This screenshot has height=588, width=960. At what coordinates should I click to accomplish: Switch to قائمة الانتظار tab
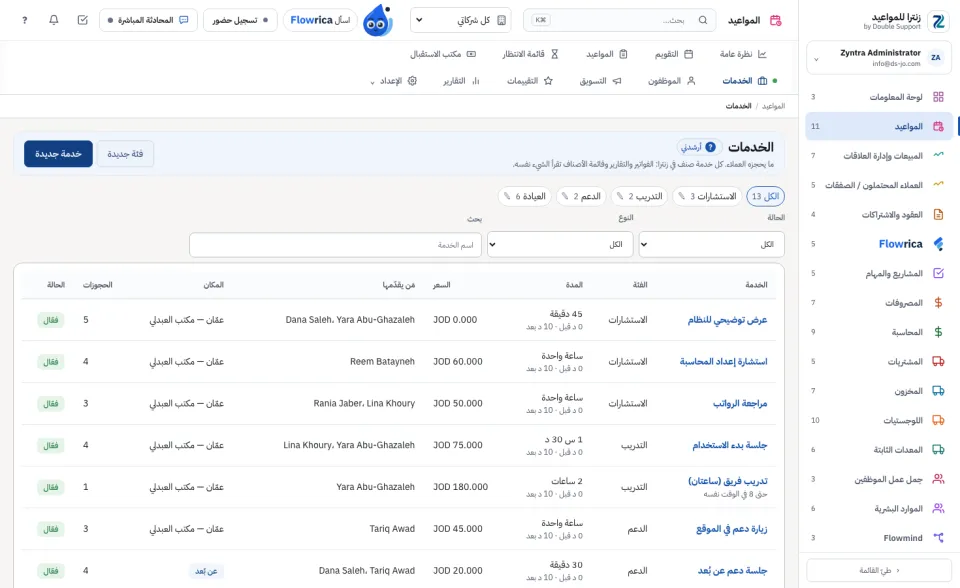[530, 54]
